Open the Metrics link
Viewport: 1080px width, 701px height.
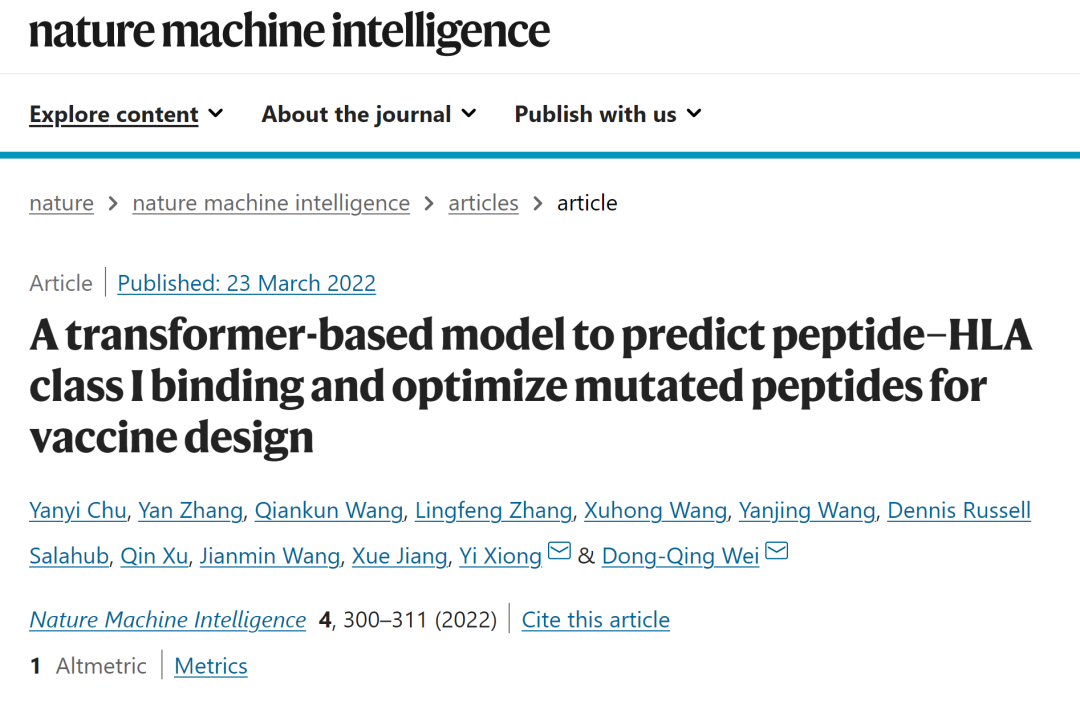[x=210, y=666]
